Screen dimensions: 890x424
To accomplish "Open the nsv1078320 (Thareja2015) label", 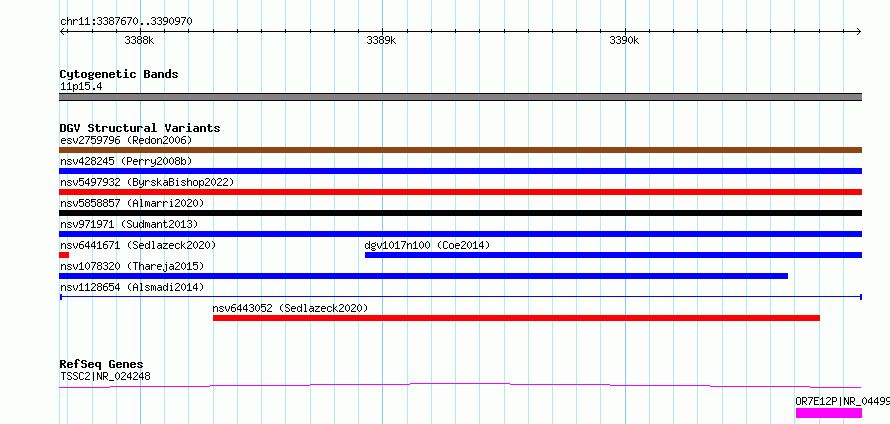I will pos(132,266).
